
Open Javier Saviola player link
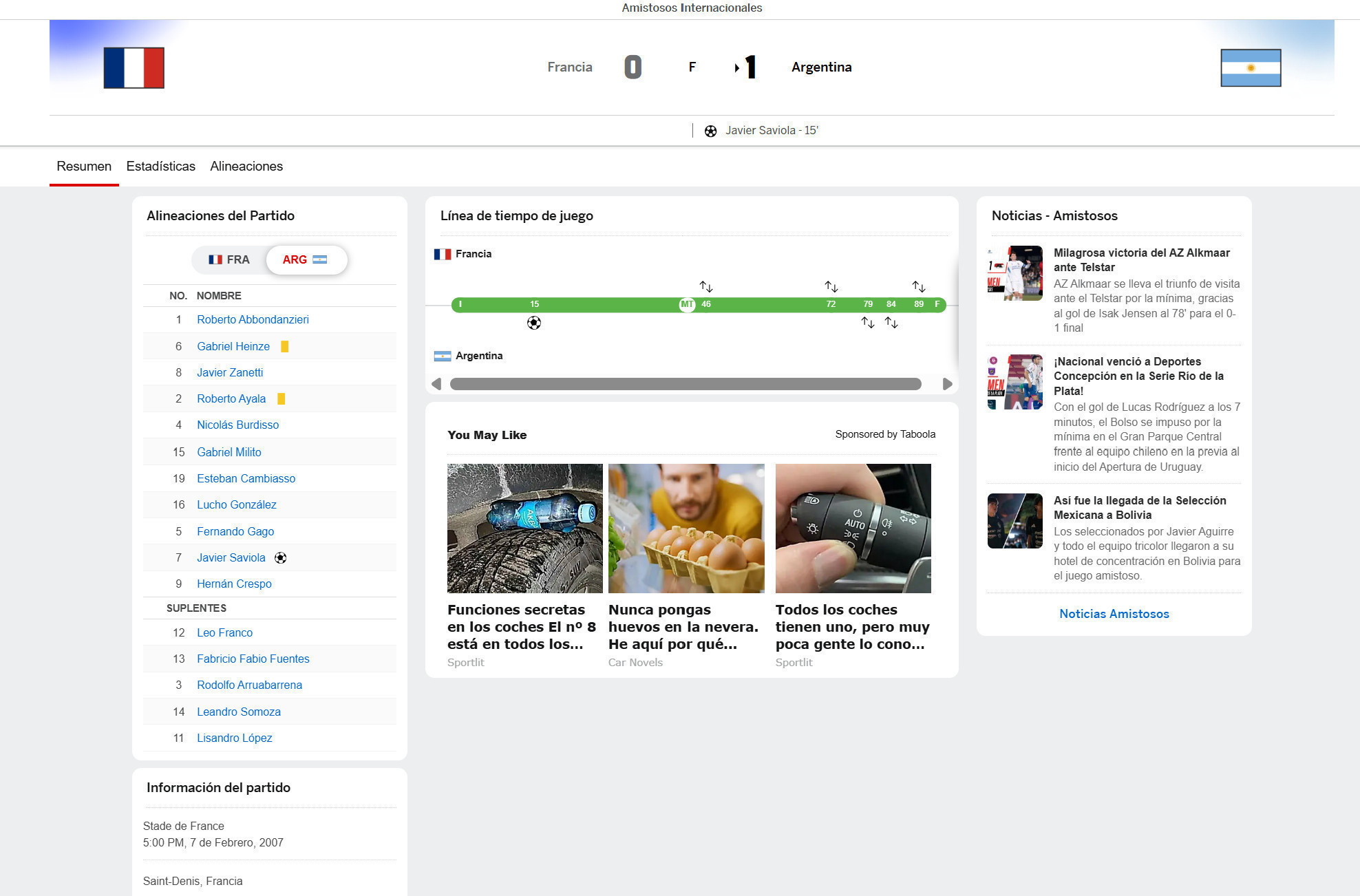click(231, 557)
